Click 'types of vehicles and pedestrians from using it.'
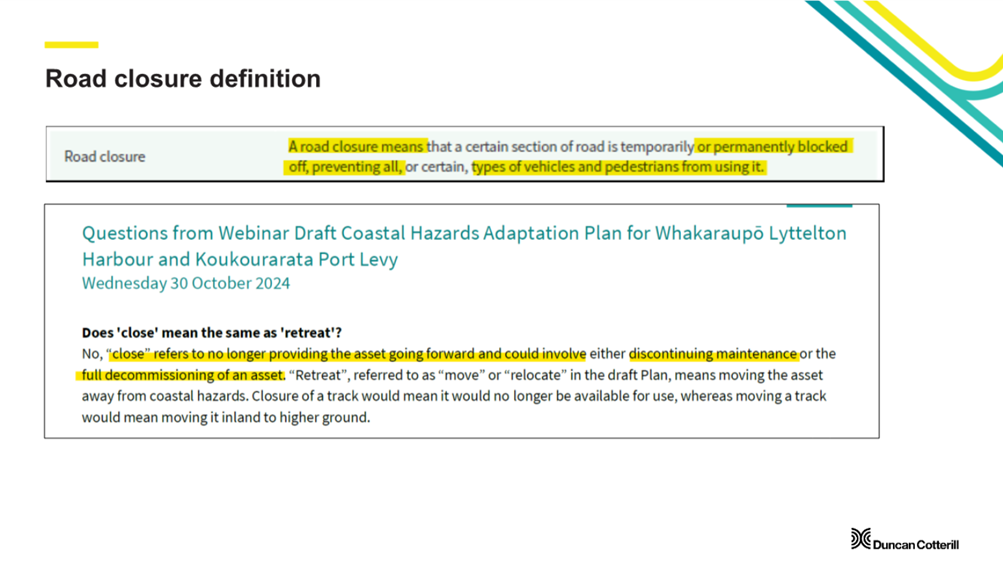Image resolution: width=1003 pixels, height=565 pixels. point(618,167)
